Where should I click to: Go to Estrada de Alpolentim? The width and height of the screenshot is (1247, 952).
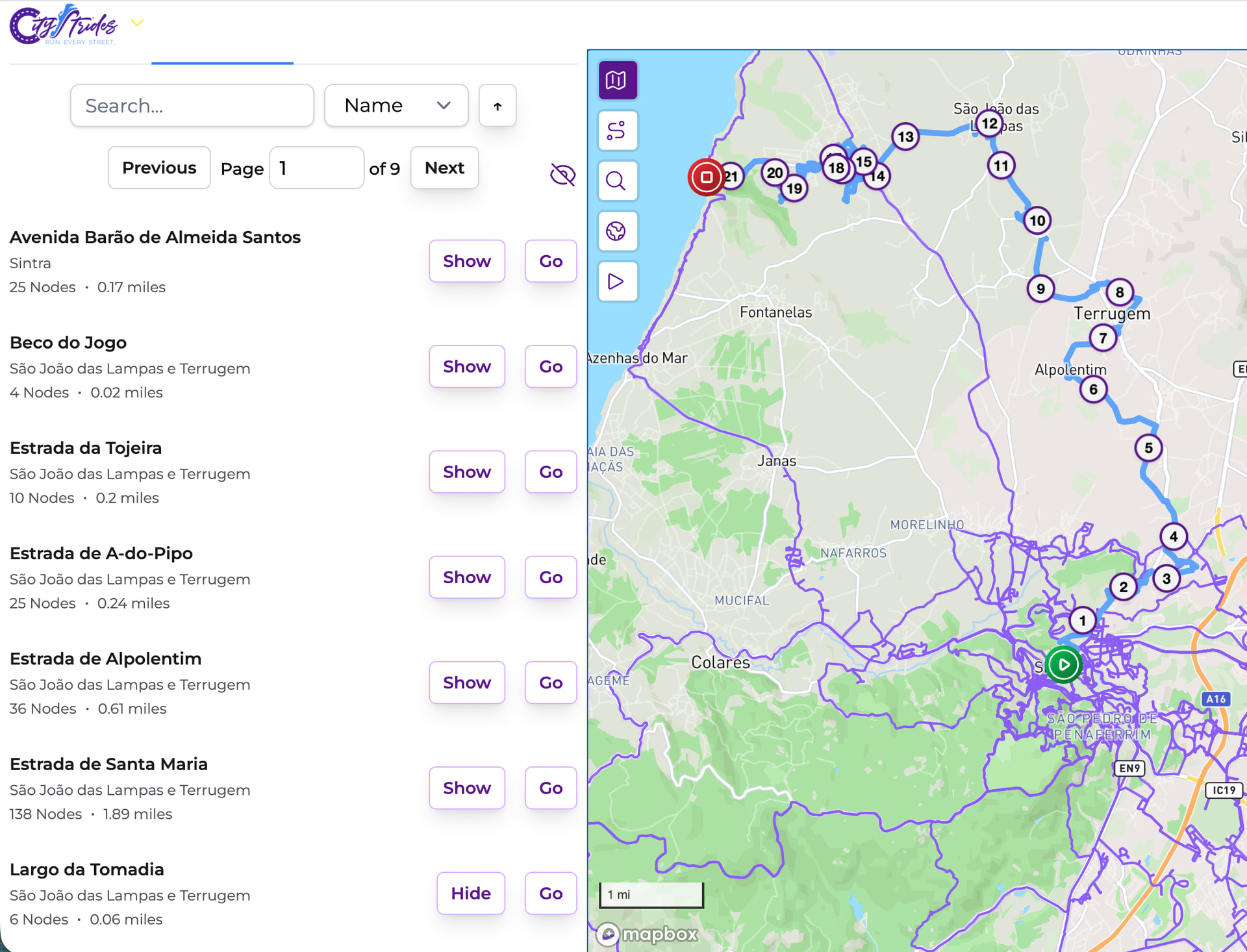point(550,683)
